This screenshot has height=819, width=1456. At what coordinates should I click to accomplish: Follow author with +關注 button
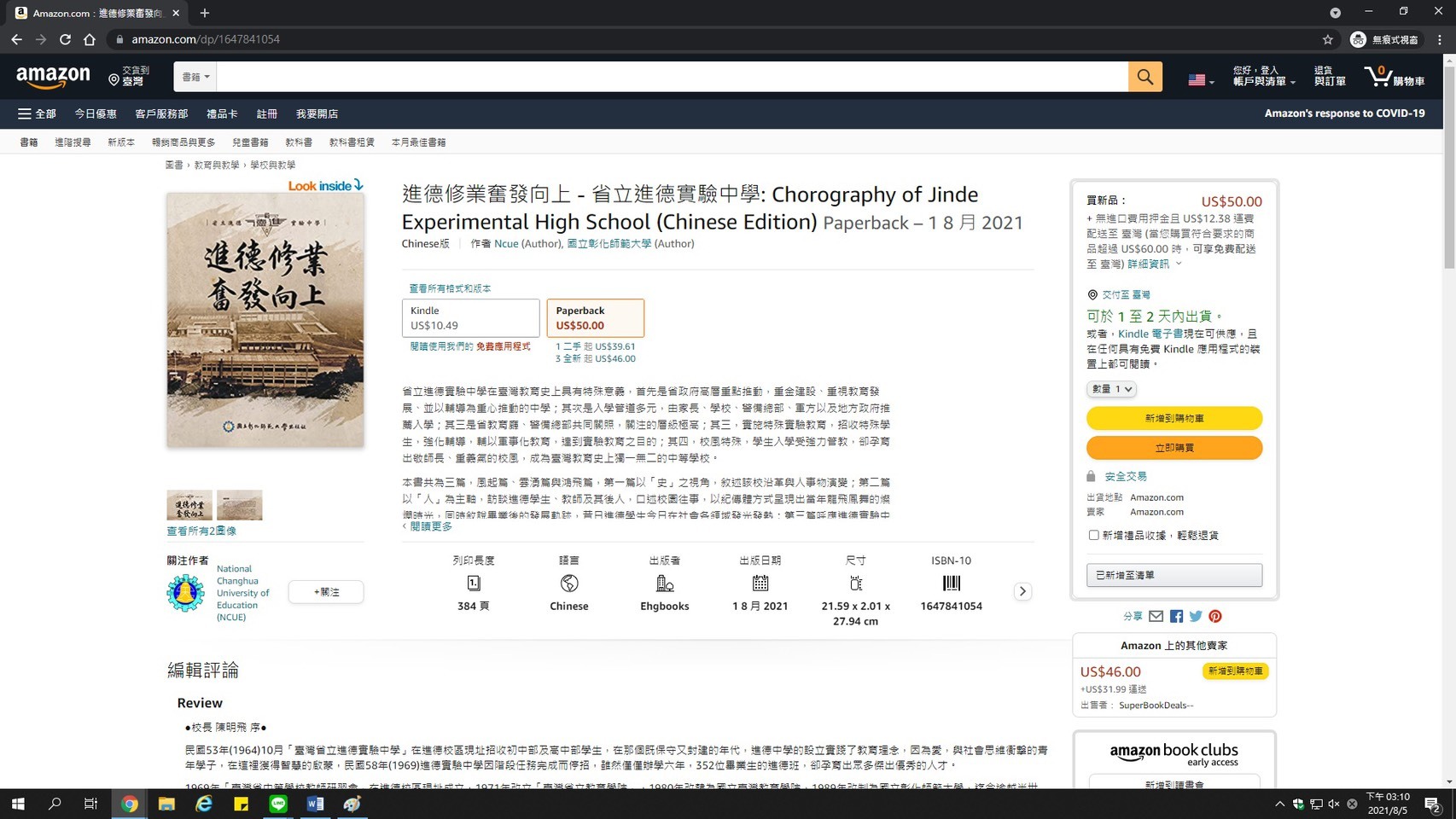tap(326, 592)
